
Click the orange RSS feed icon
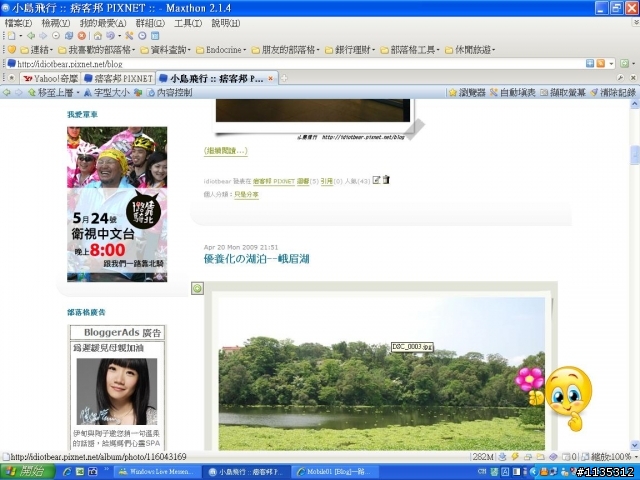tap(601, 63)
